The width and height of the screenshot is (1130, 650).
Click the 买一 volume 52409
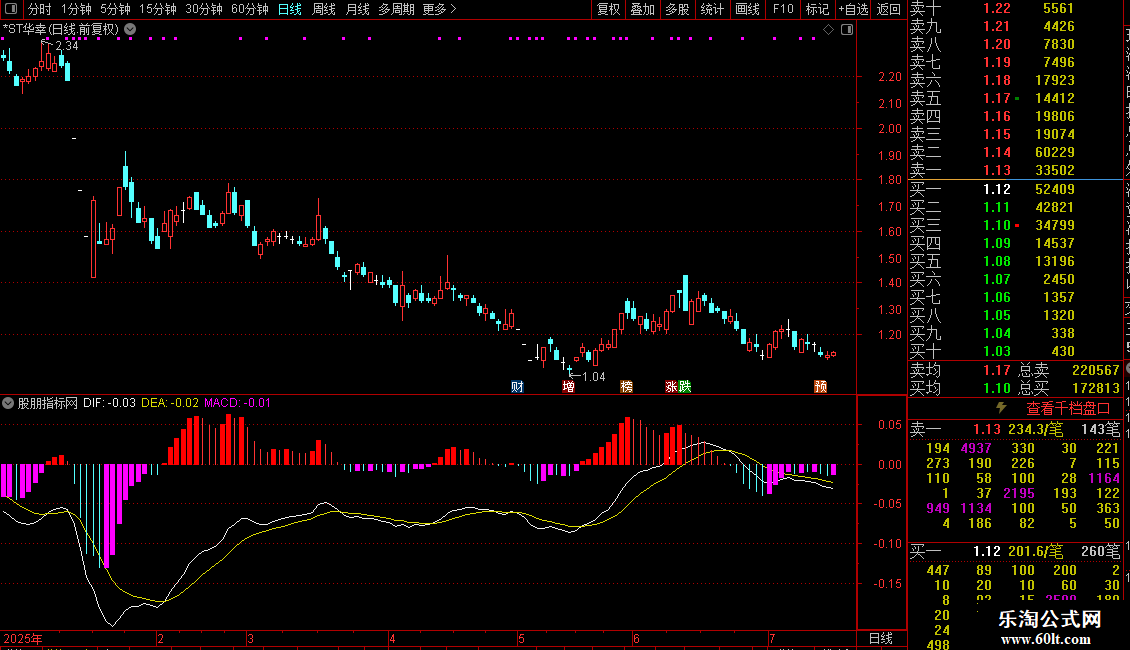[1054, 189]
